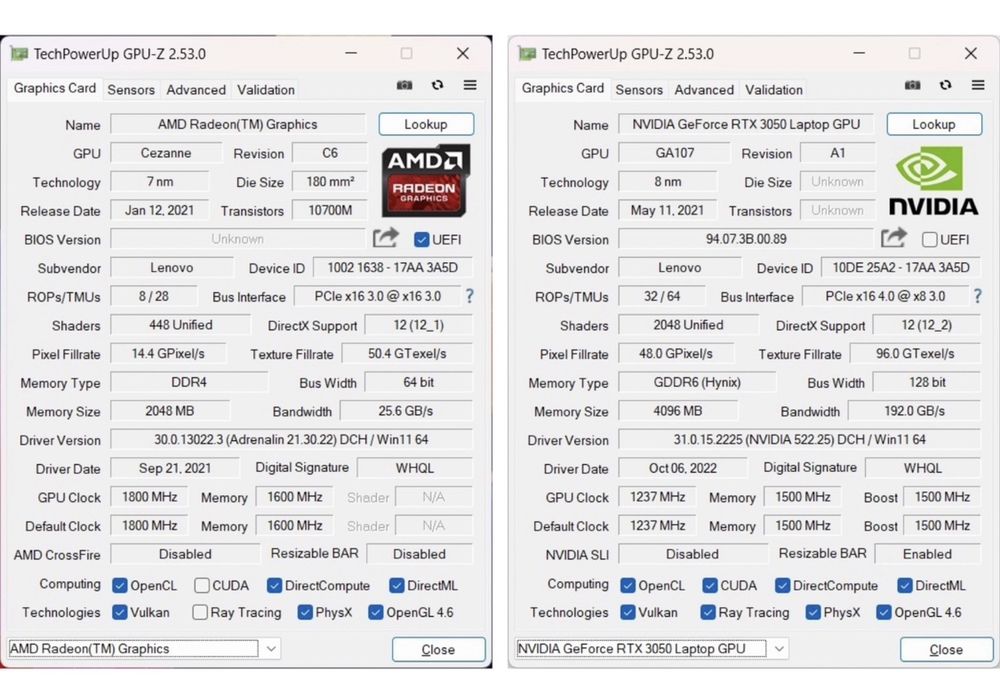Screen dimensions: 1000x696
Task: Open the hamburger menu in NVIDIA window
Action: (978, 85)
